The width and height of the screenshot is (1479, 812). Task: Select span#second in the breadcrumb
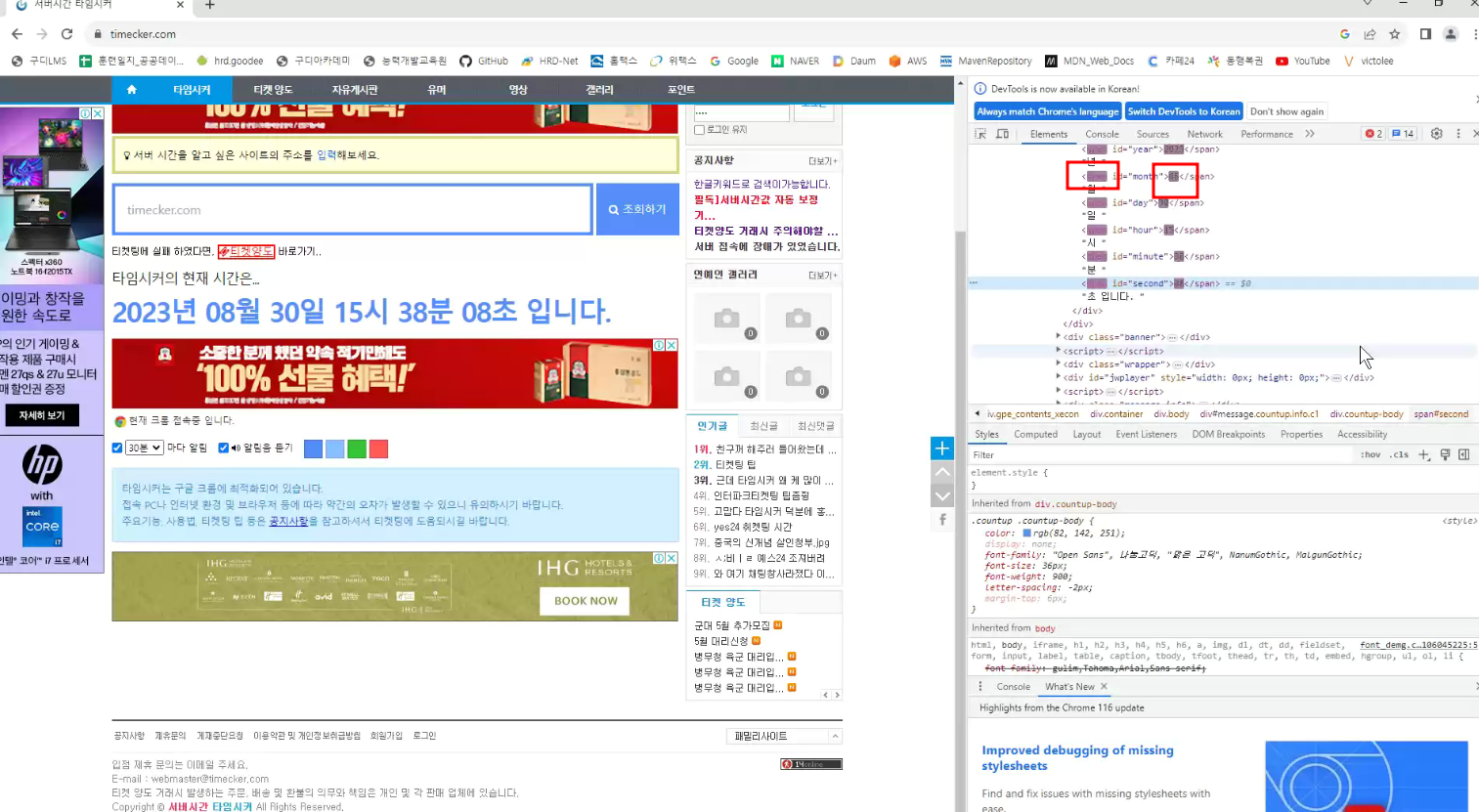tap(1441, 414)
